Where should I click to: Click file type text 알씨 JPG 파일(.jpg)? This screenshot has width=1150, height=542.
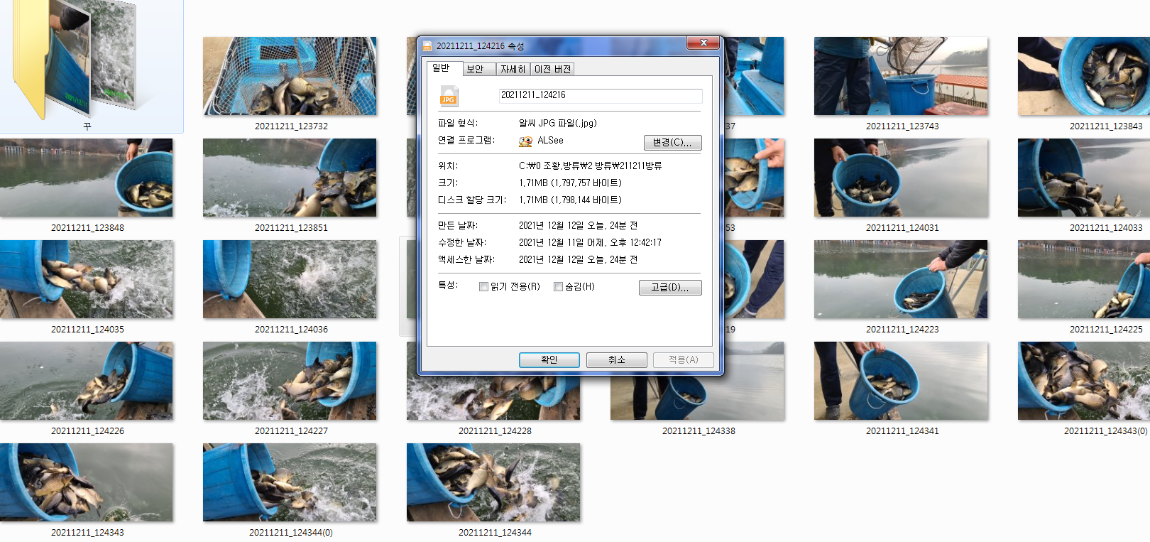(557, 122)
